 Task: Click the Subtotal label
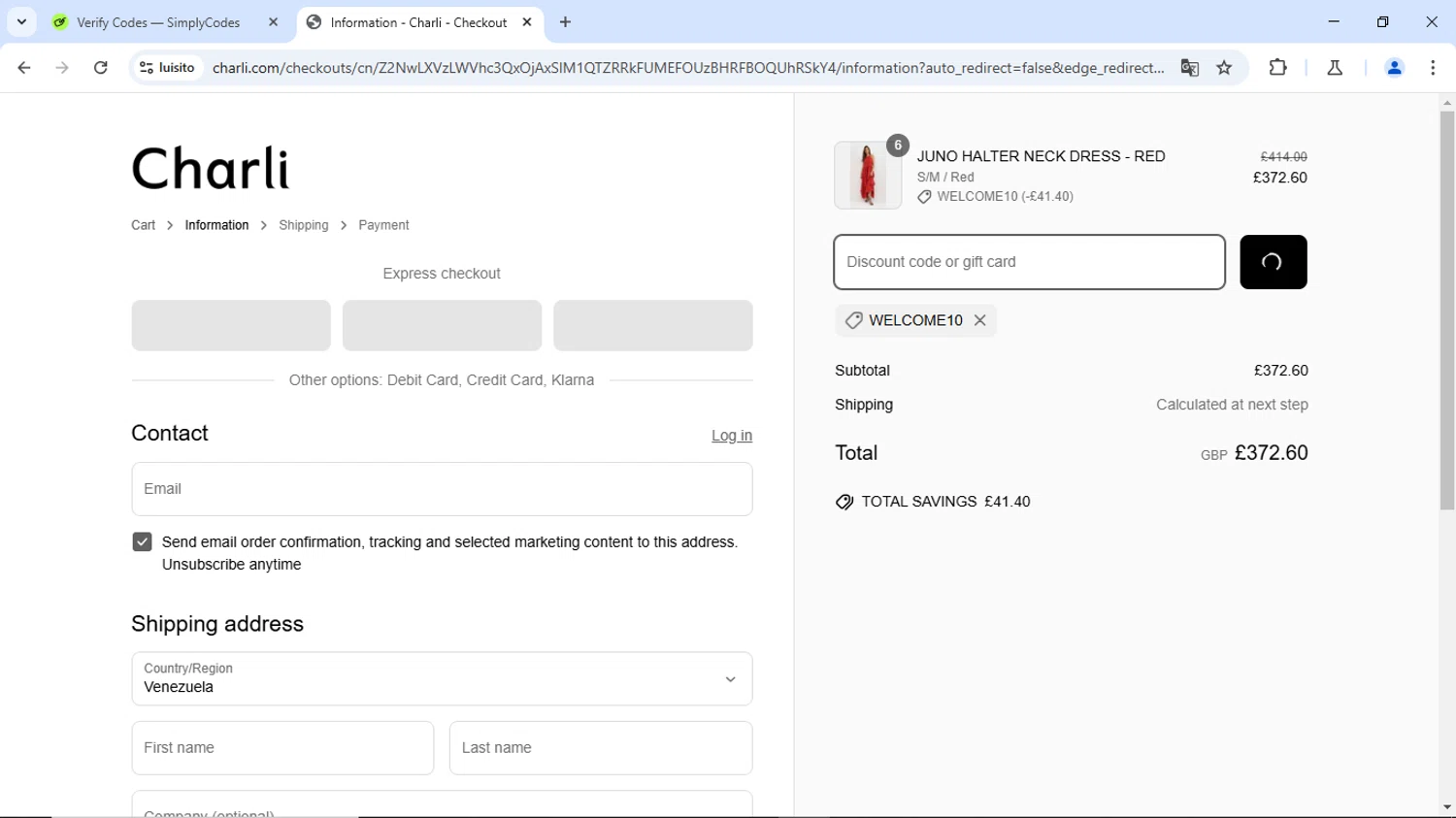862,371
